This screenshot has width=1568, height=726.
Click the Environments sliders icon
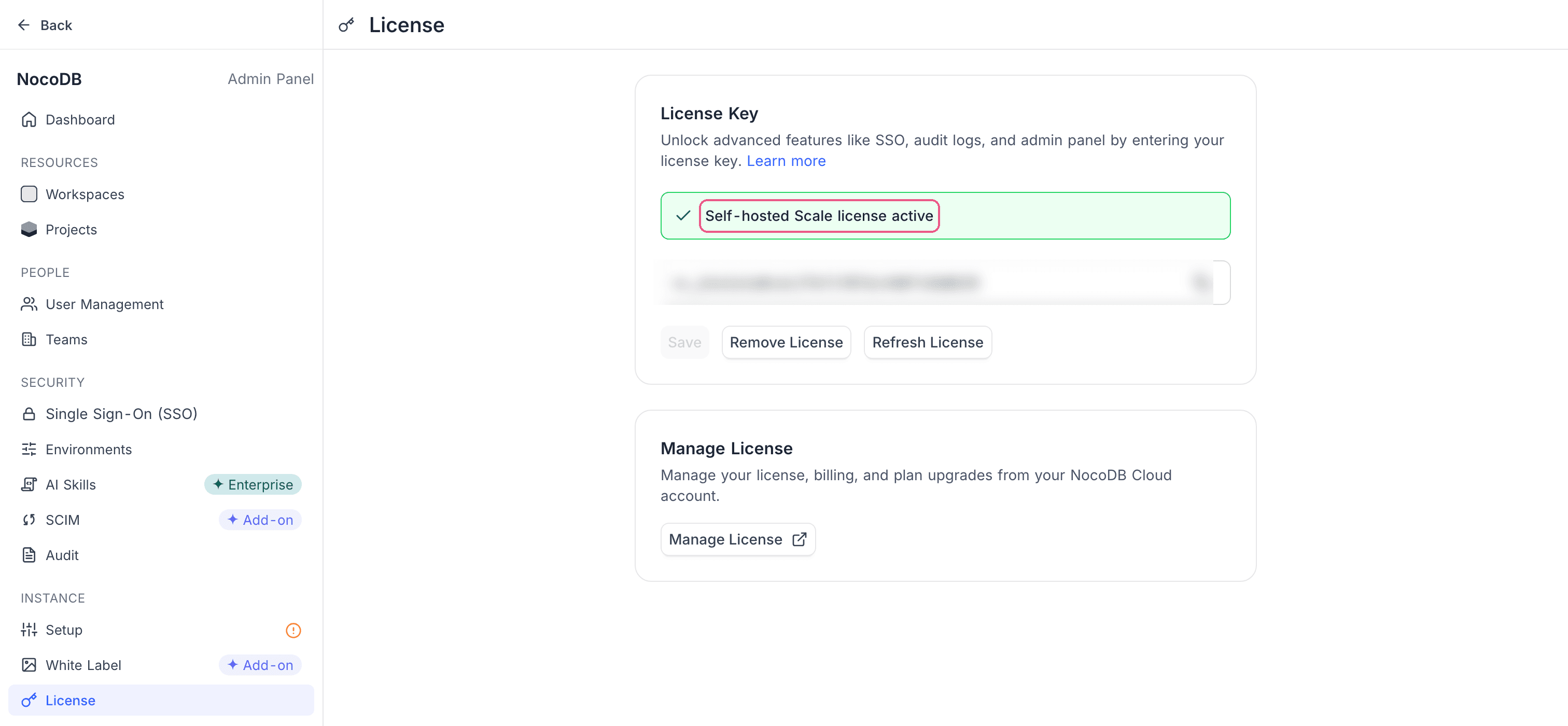click(x=29, y=449)
